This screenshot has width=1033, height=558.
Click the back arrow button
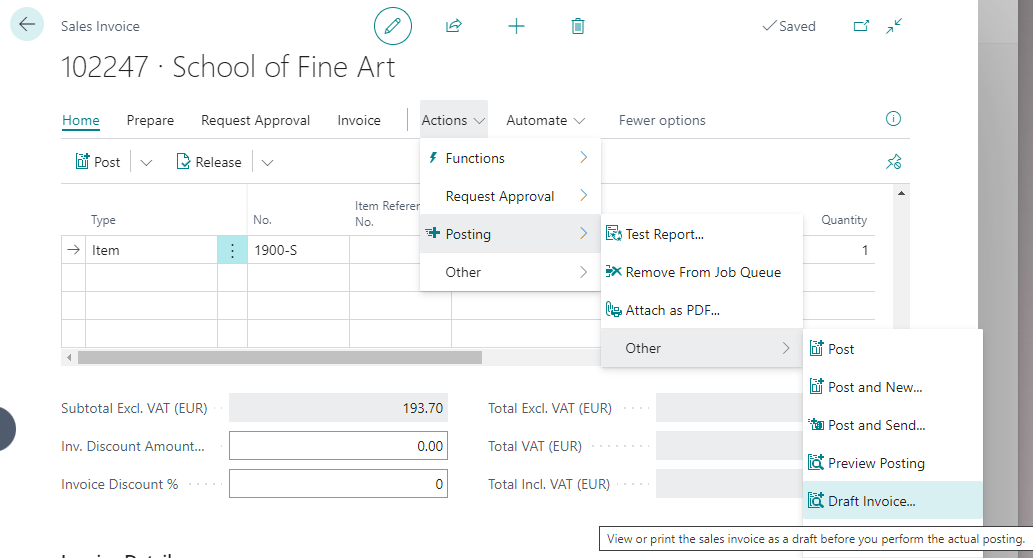27,24
